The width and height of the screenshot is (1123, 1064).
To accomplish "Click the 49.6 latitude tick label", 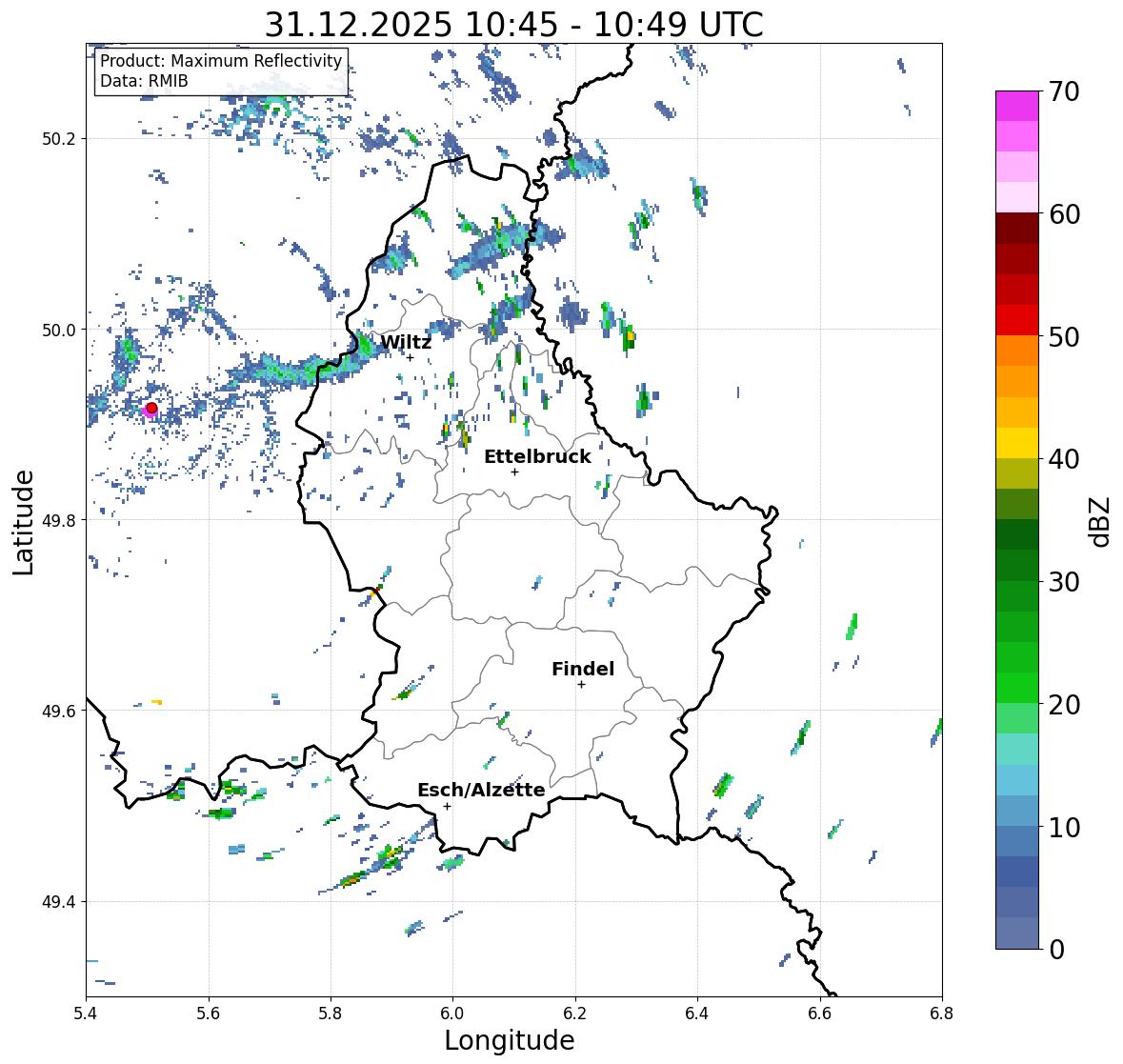I will coord(59,711).
